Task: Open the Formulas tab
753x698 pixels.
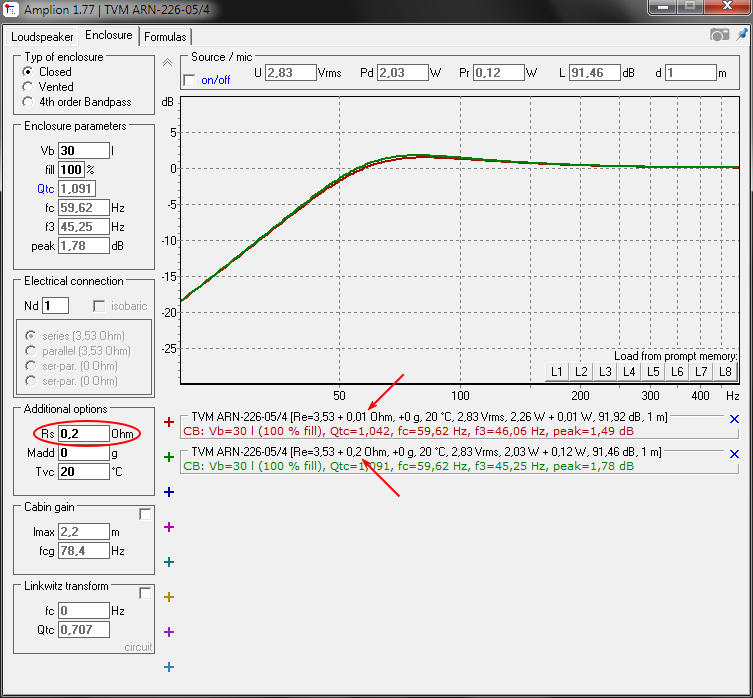Action: (x=165, y=37)
